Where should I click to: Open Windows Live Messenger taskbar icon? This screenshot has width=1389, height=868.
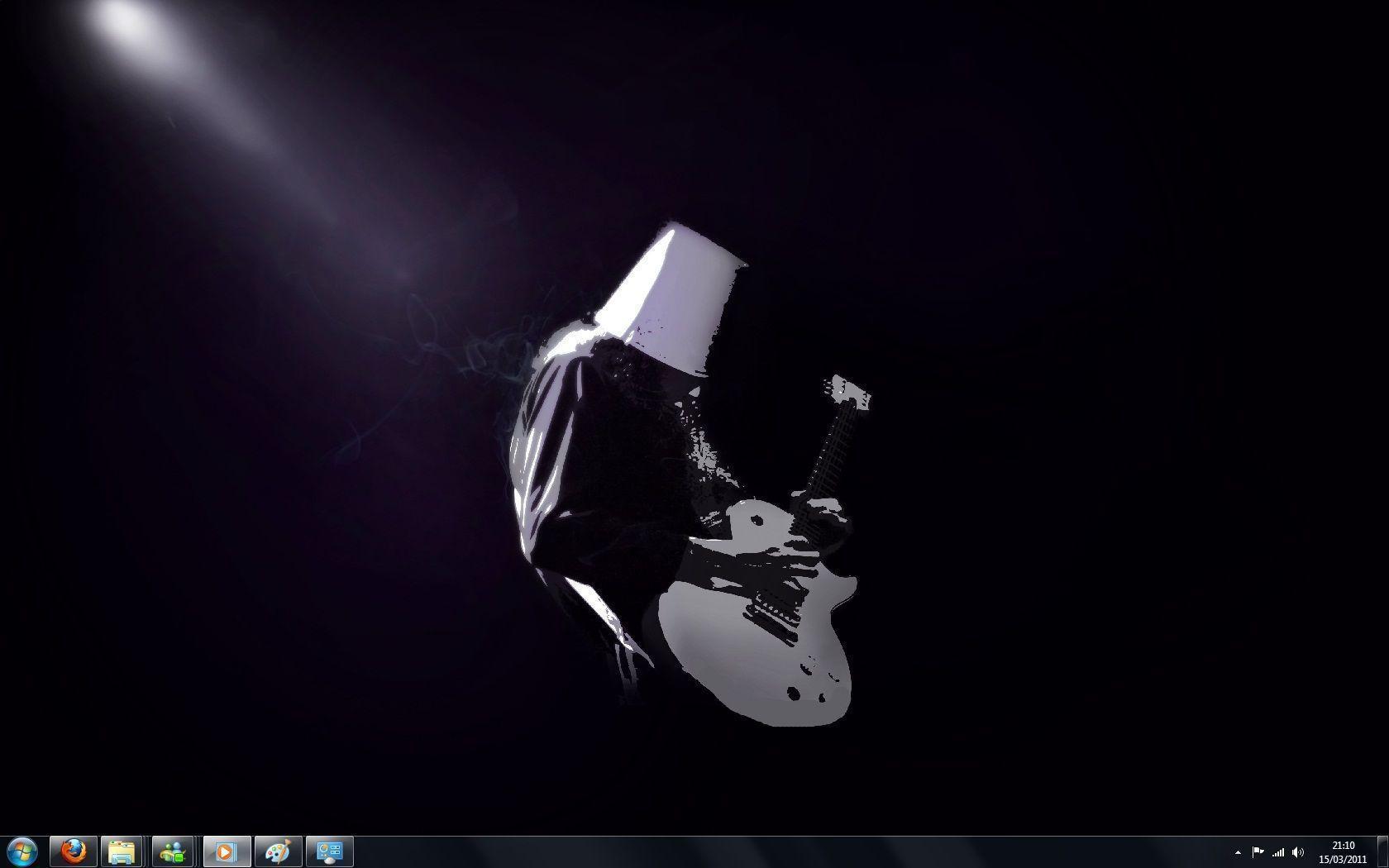pyautogui.click(x=174, y=851)
